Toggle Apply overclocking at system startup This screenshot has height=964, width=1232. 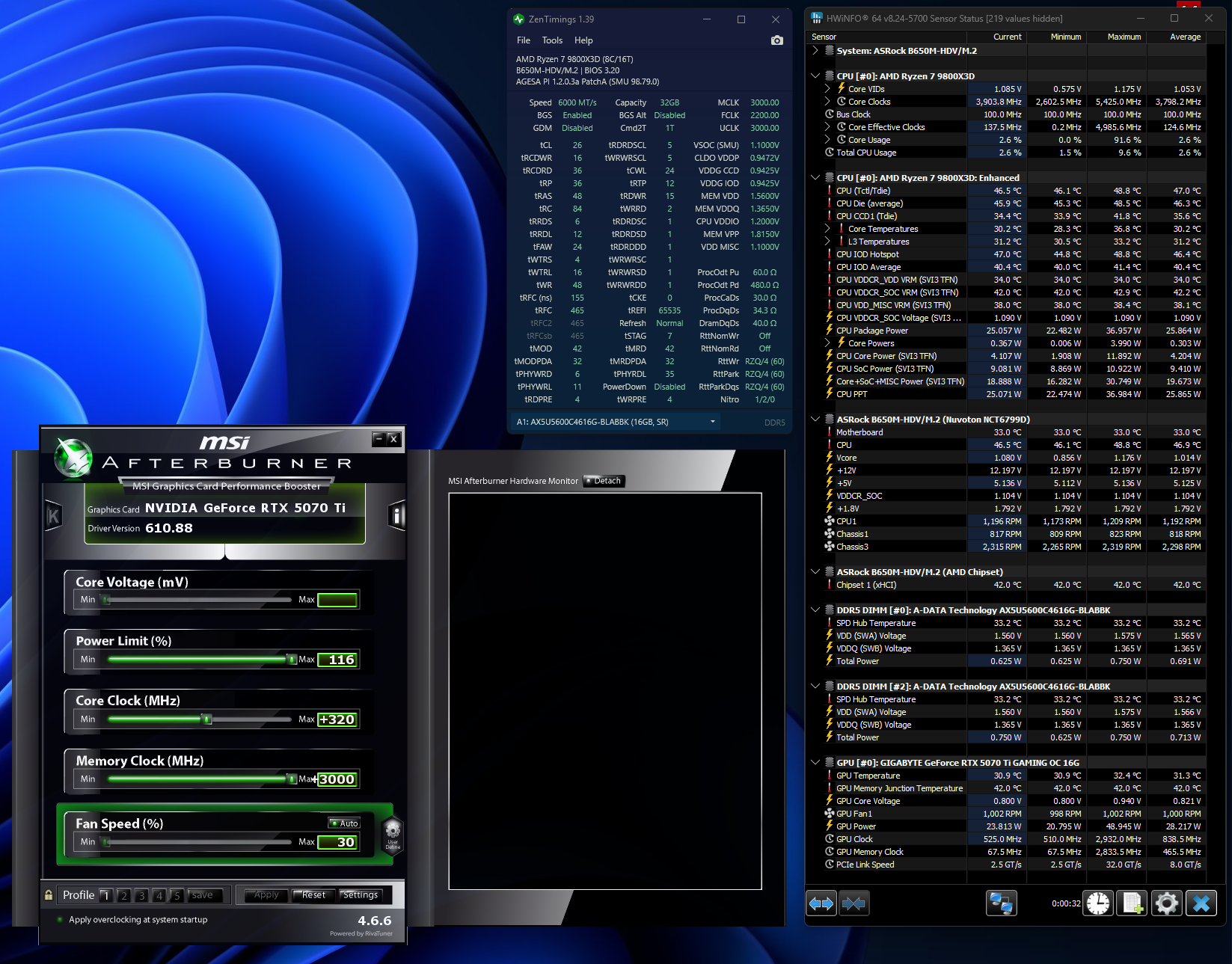click(x=60, y=920)
